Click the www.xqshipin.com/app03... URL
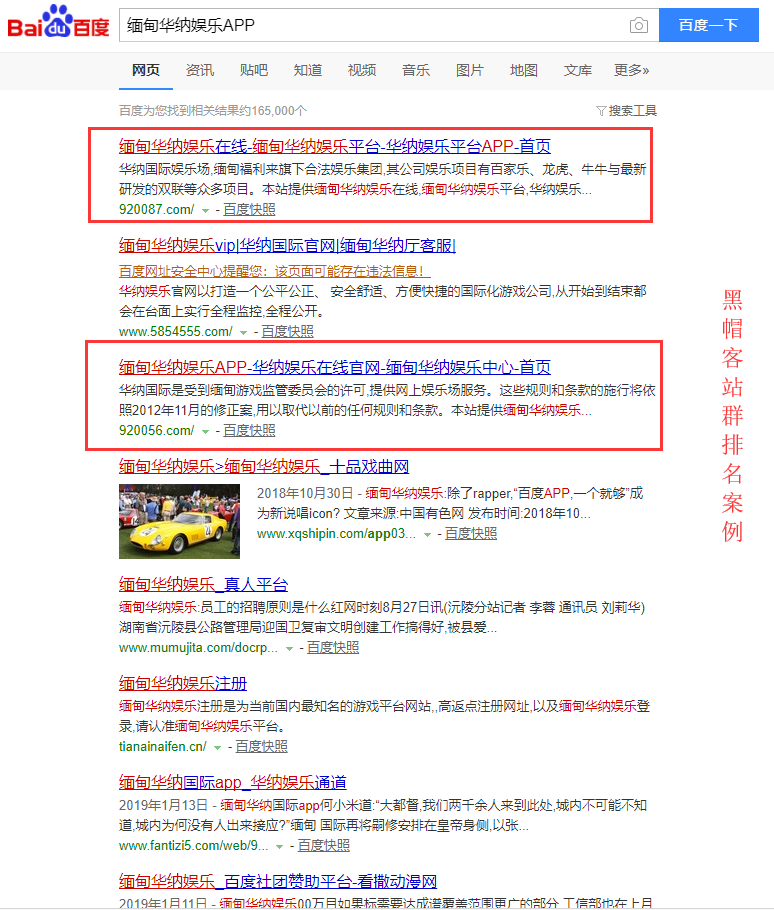 point(337,533)
